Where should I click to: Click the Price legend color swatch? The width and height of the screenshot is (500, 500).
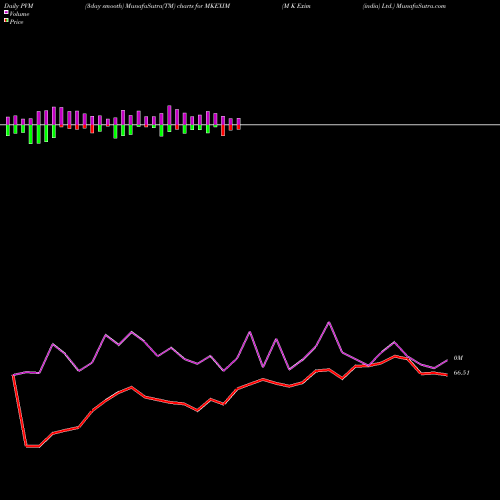click(6, 21)
